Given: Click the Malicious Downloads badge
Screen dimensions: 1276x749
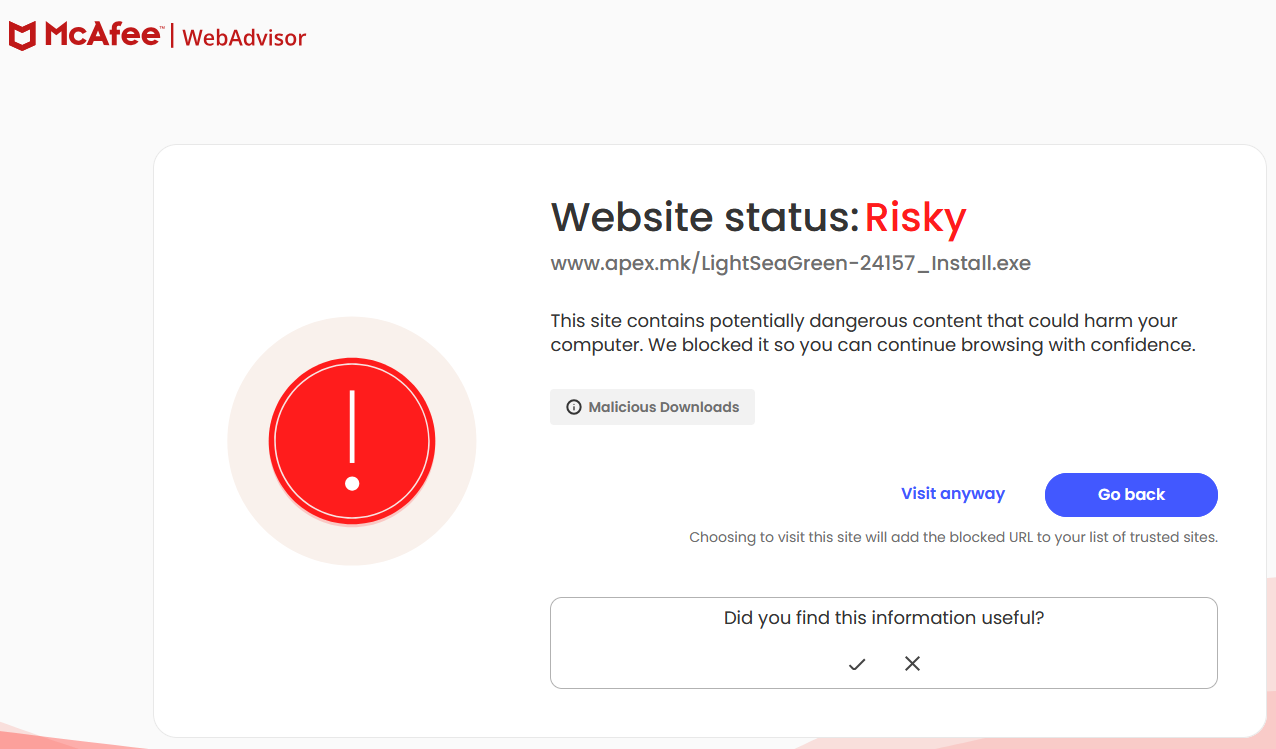Looking at the screenshot, I should point(652,407).
